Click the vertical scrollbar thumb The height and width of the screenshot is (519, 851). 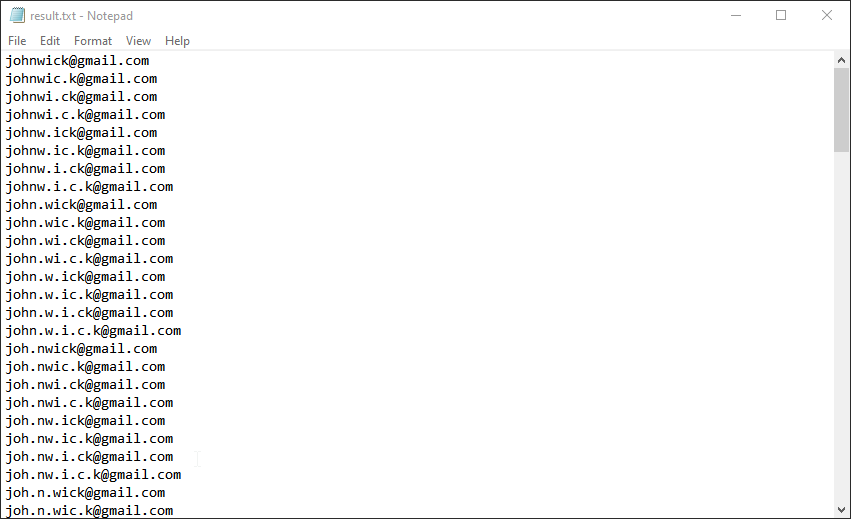click(x=841, y=110)
